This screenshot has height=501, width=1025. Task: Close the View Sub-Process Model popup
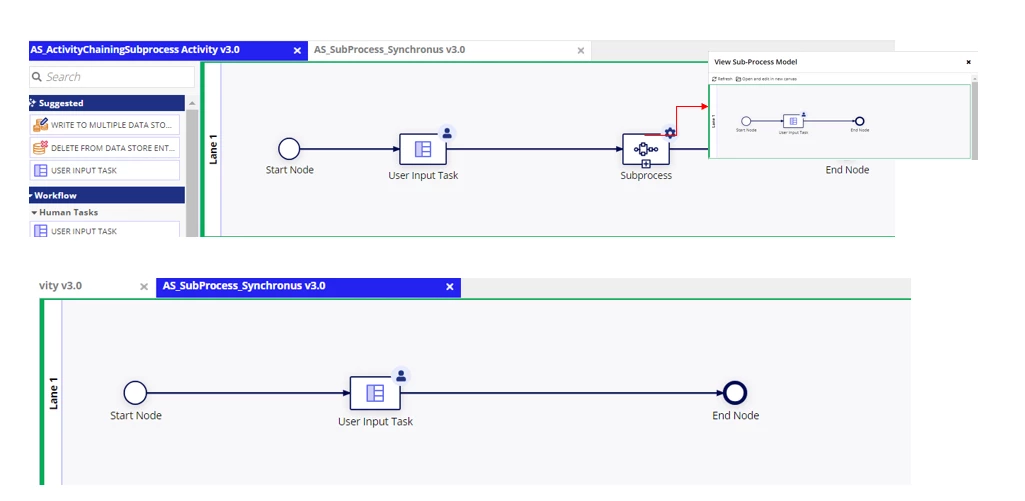click(x=969, y=62)
